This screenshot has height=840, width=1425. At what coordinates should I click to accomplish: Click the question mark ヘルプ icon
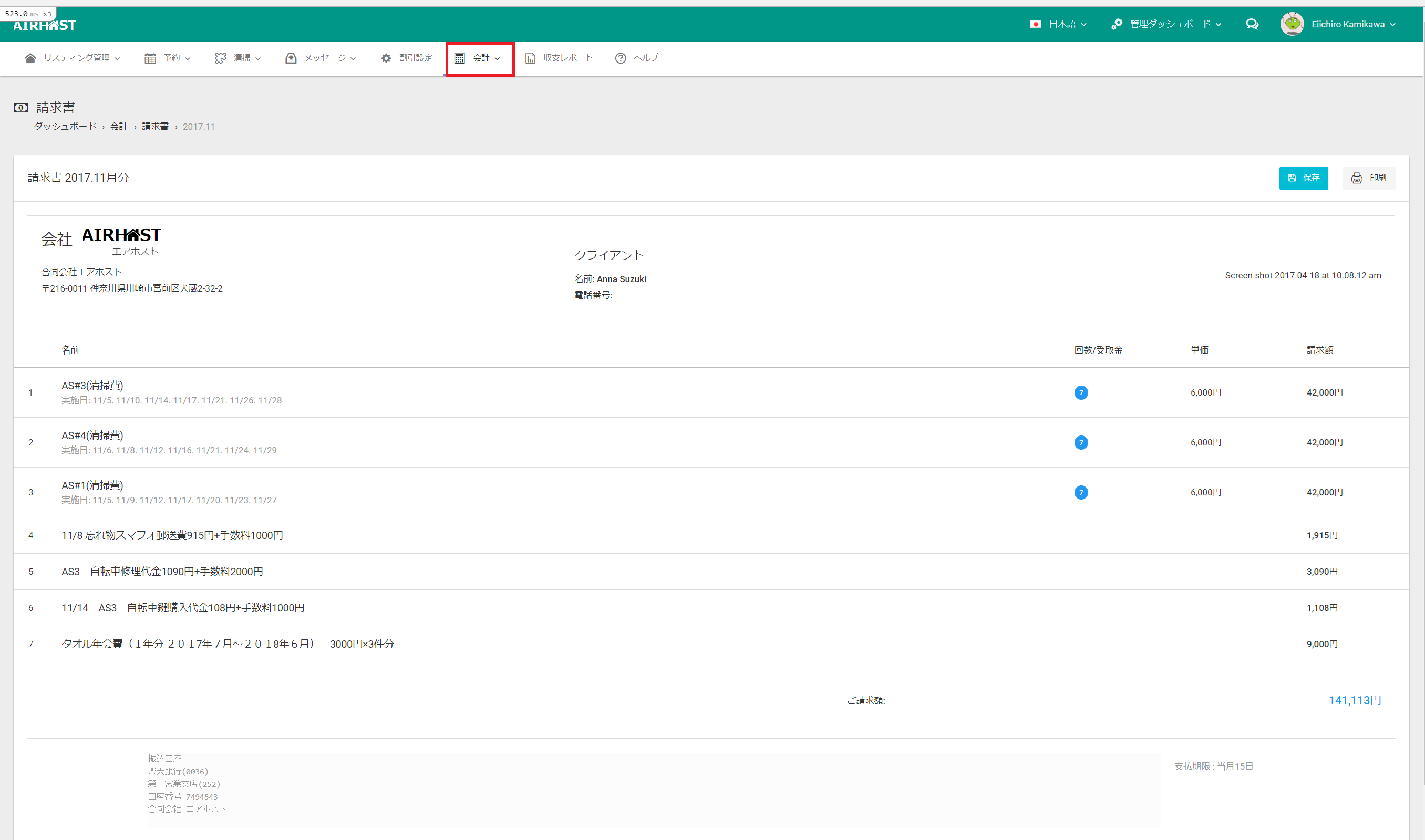click(621, 58)
